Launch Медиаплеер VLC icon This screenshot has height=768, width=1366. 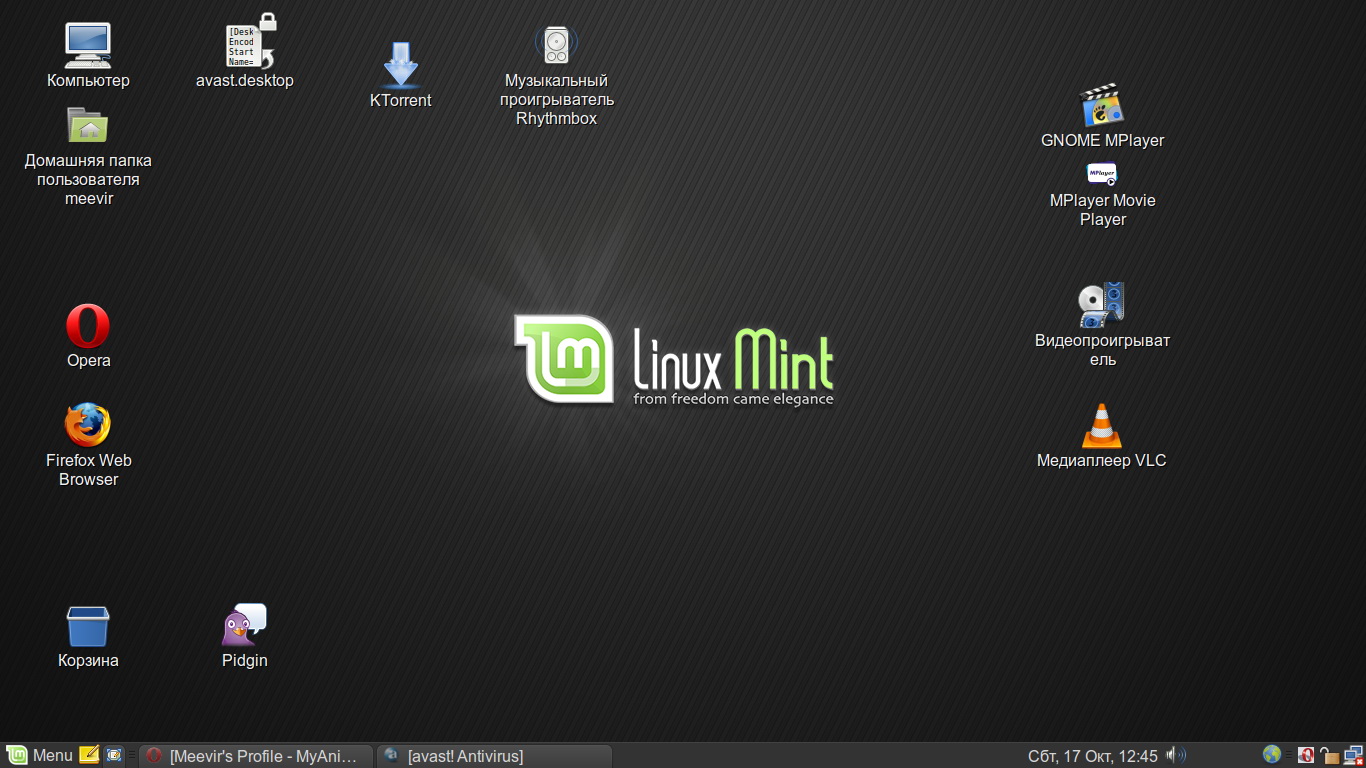pos(1102,426)
